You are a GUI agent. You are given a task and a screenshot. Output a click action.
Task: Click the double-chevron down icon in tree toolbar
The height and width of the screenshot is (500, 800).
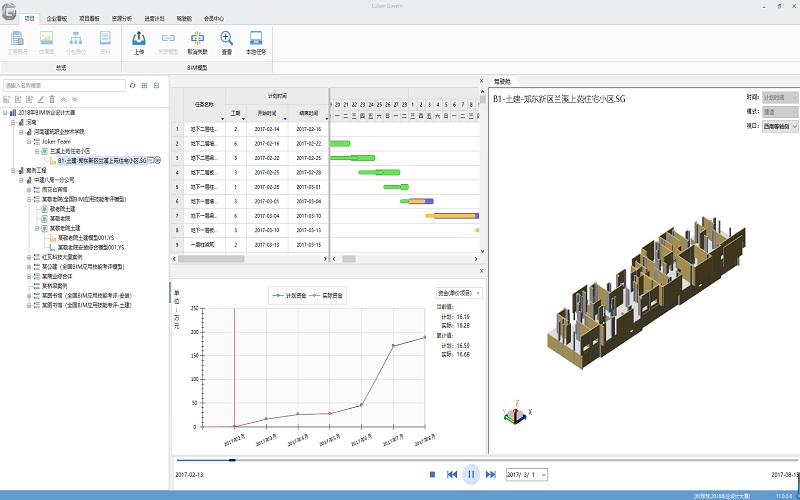tap(75, 99)
